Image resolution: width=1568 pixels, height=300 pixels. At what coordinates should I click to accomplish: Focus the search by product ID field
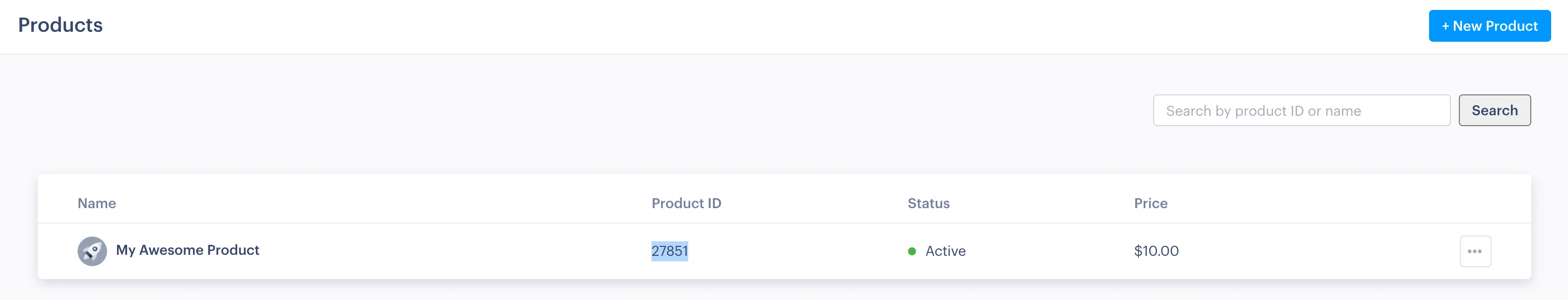click(1302, 110)
